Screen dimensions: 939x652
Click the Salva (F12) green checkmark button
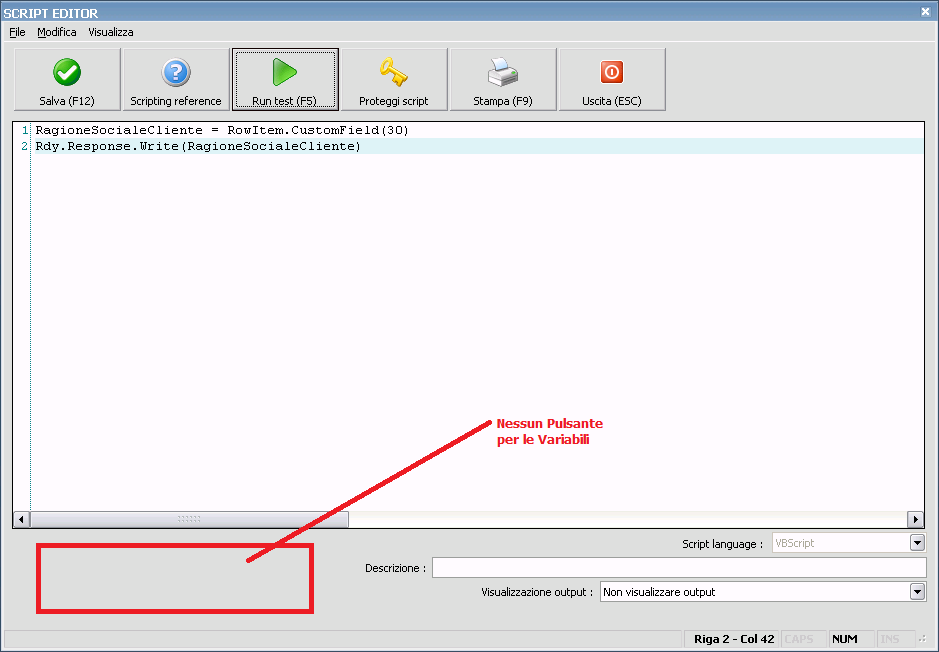point(67,80)
